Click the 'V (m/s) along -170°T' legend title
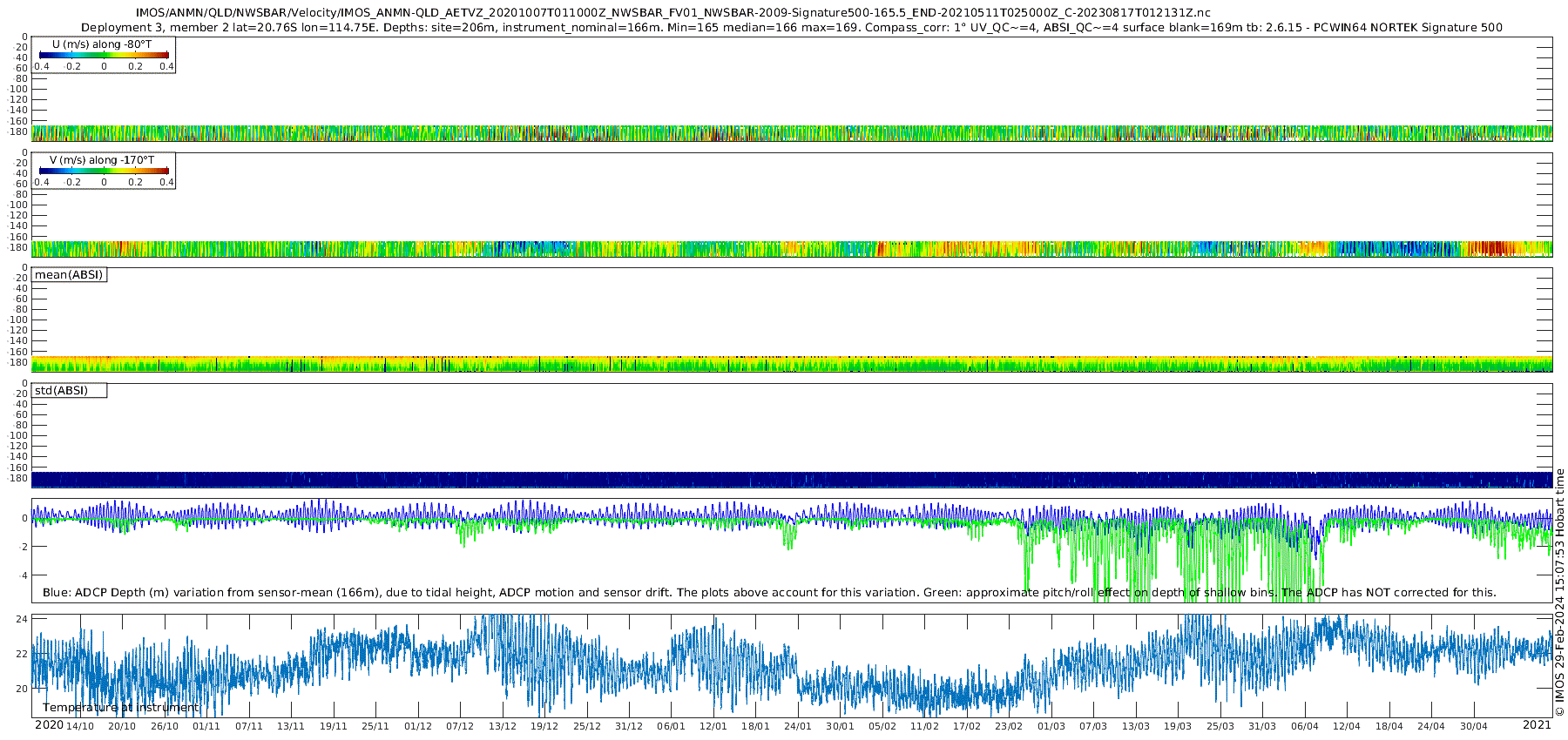 (102, 160)
